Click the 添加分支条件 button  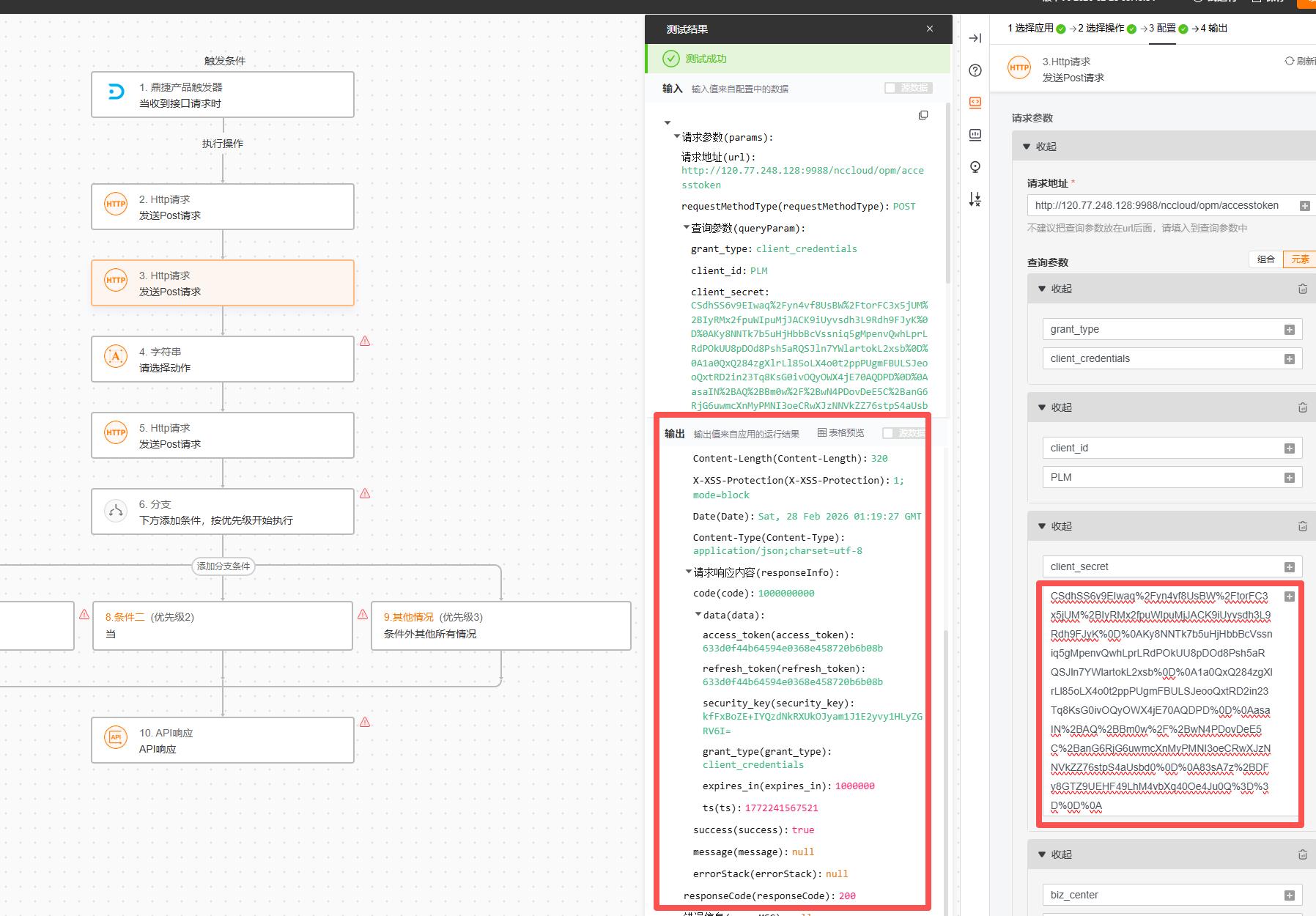click(223, 566)
